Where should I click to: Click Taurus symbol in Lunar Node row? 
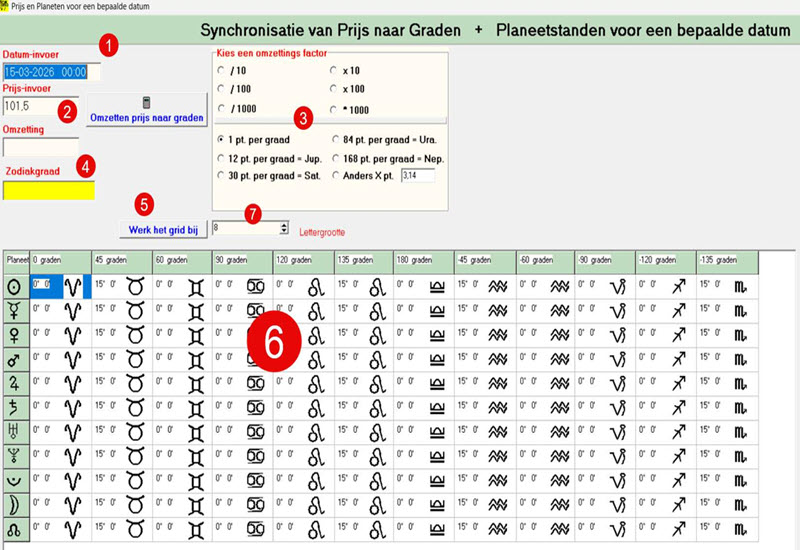(136, 529)
